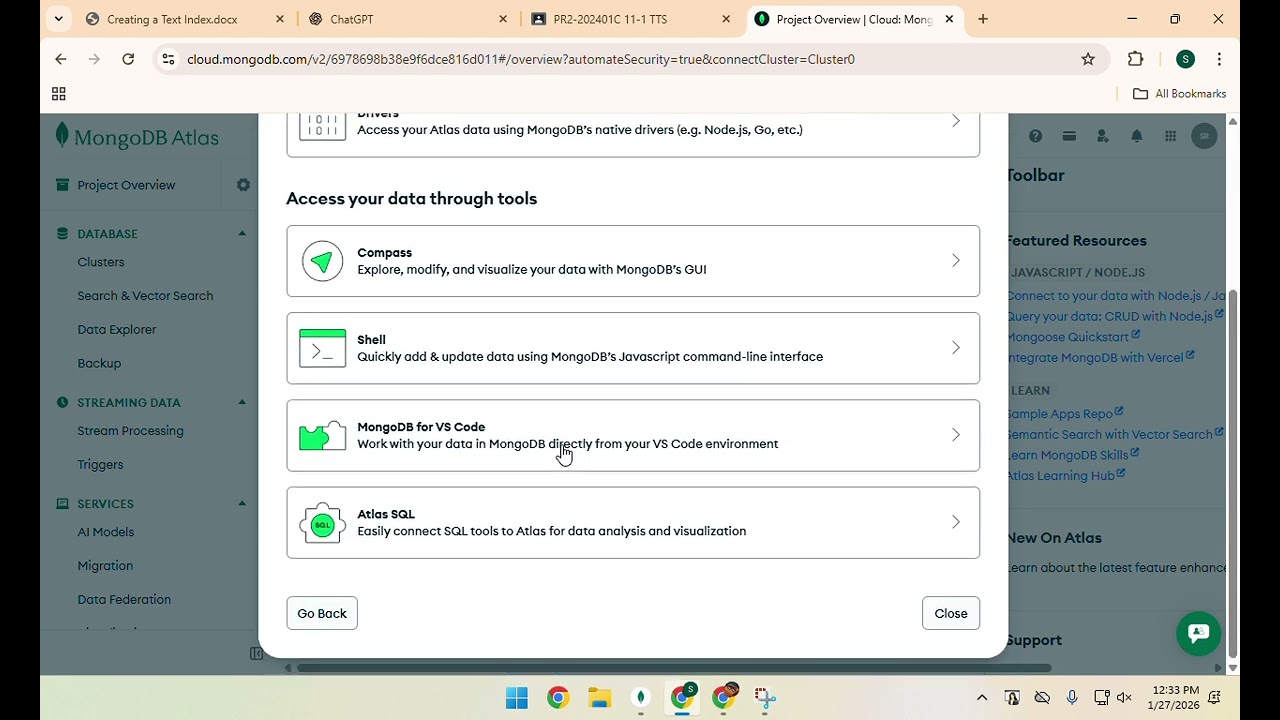Image resolution: width=1280 pixels, height=720 pixels.
Task: Click the Close button in the dialog
Action: pyautogui.click(x=951, y=613)
